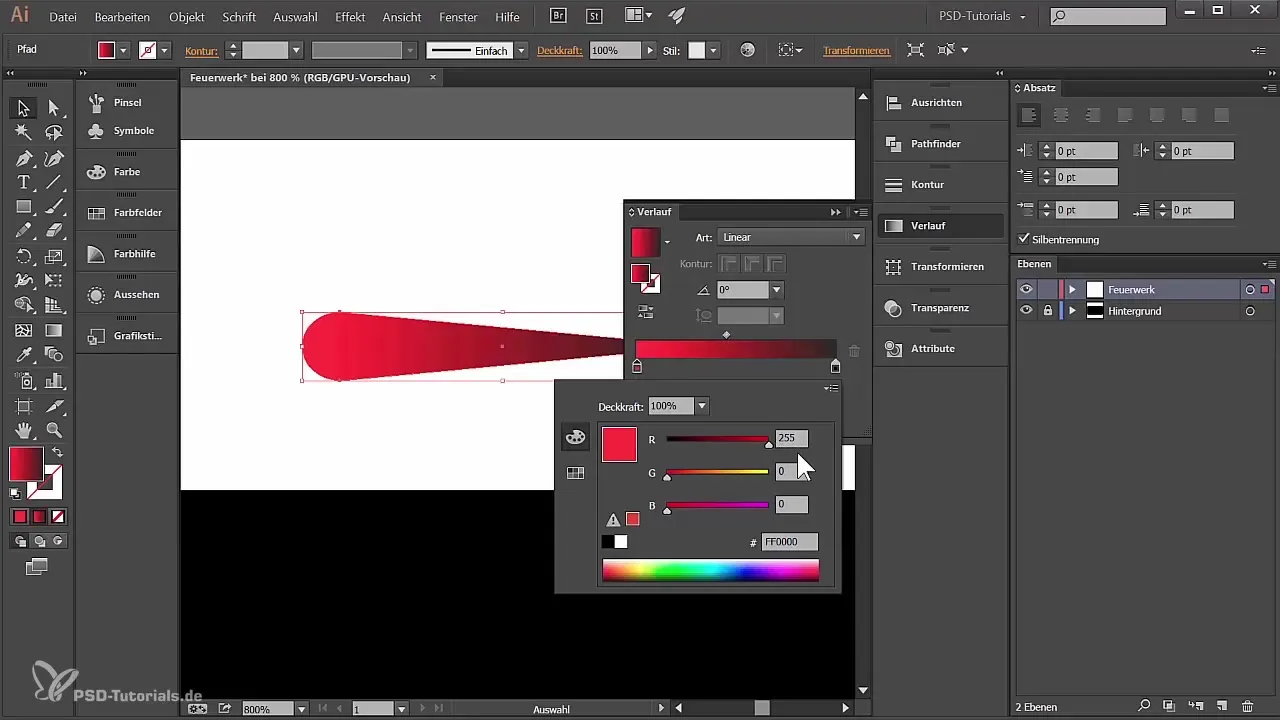Expand the Hintergrund layer
Screen dimensions: 1280x720
1072,311
